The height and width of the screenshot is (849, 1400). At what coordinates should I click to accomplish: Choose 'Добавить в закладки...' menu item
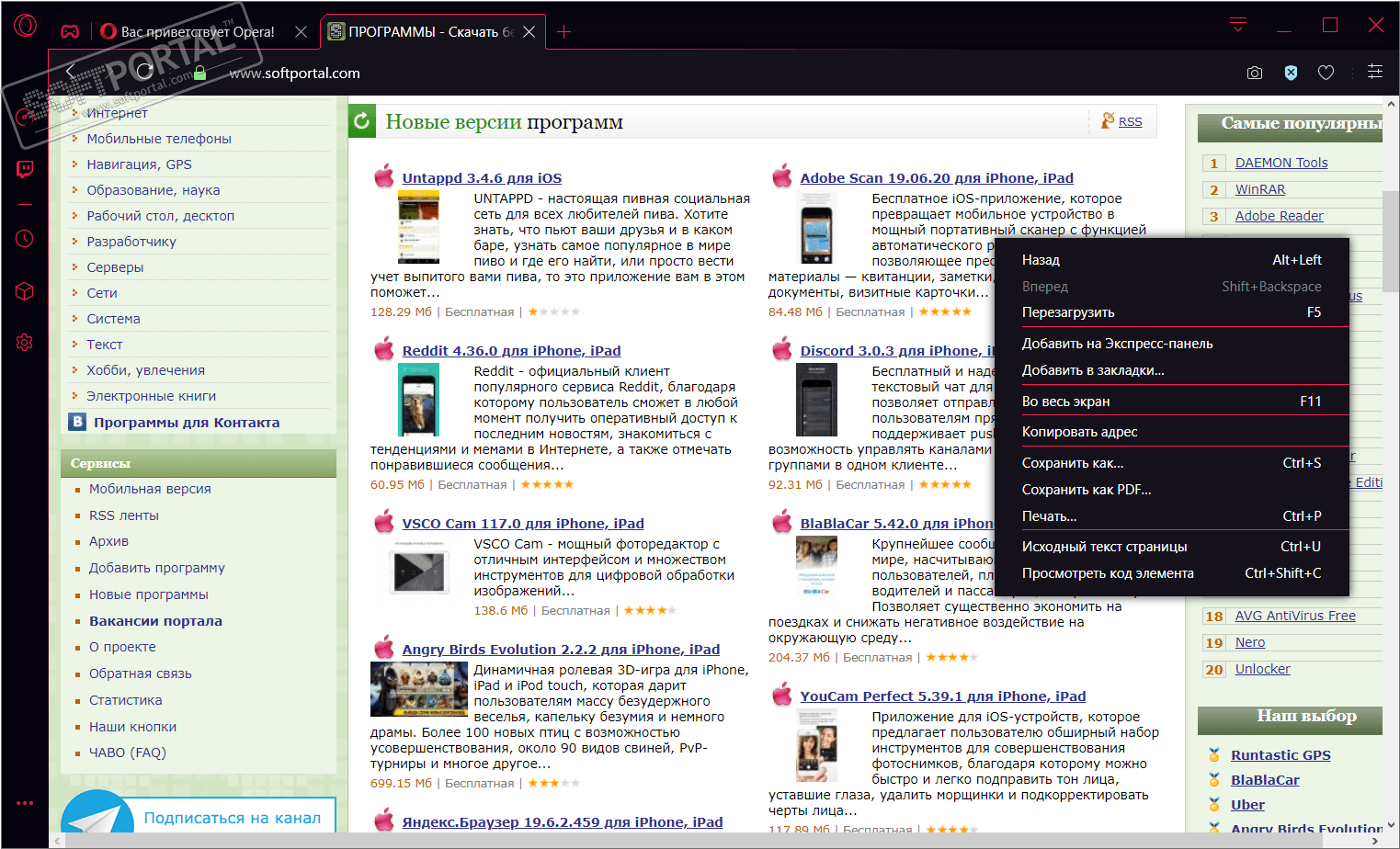[x=1172, y=370]
